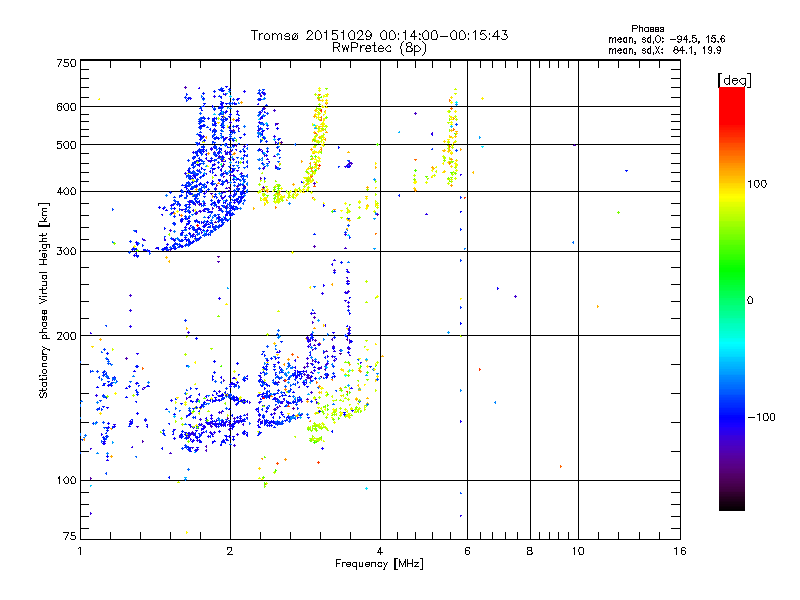Viewport: 800px width, 600px height.
Task: Click the x-axis tick label "8"
Action: coord(530,551)
